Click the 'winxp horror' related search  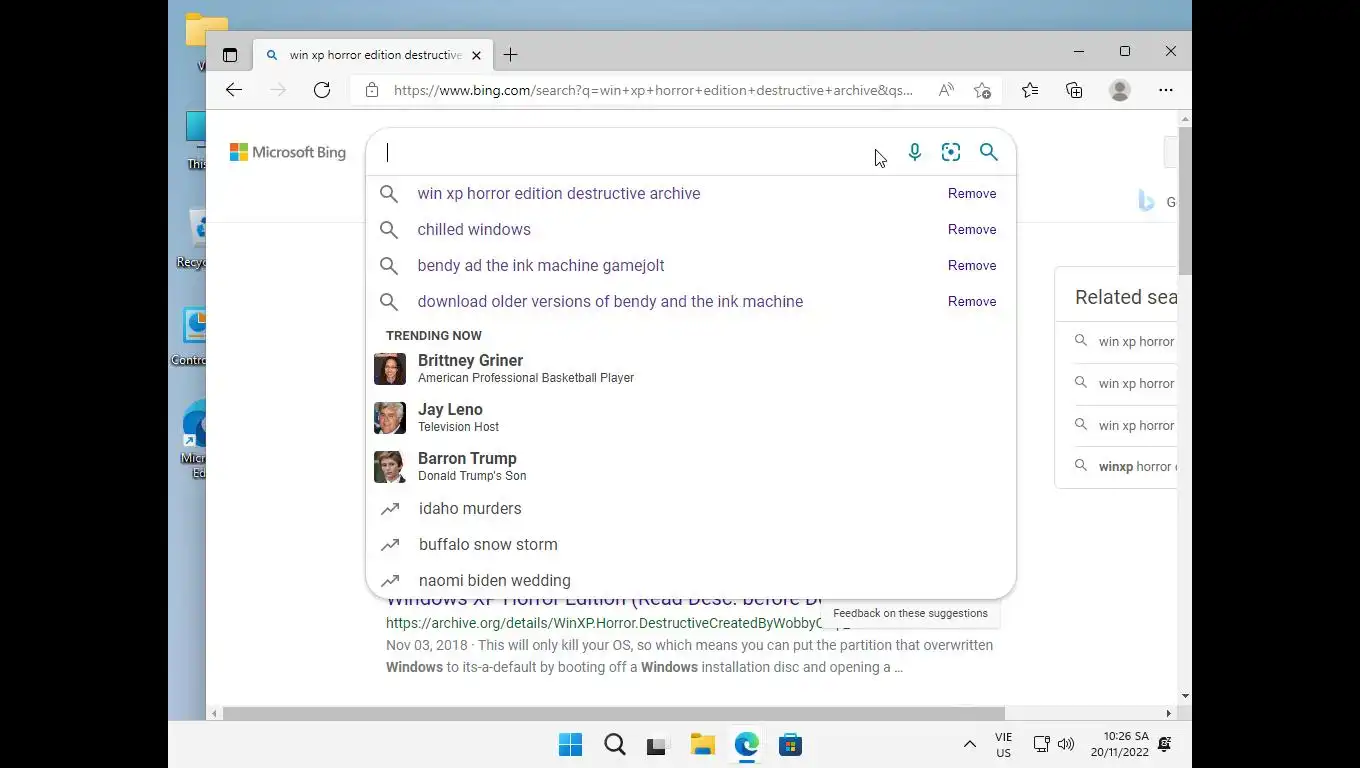tap(1137, 466)
